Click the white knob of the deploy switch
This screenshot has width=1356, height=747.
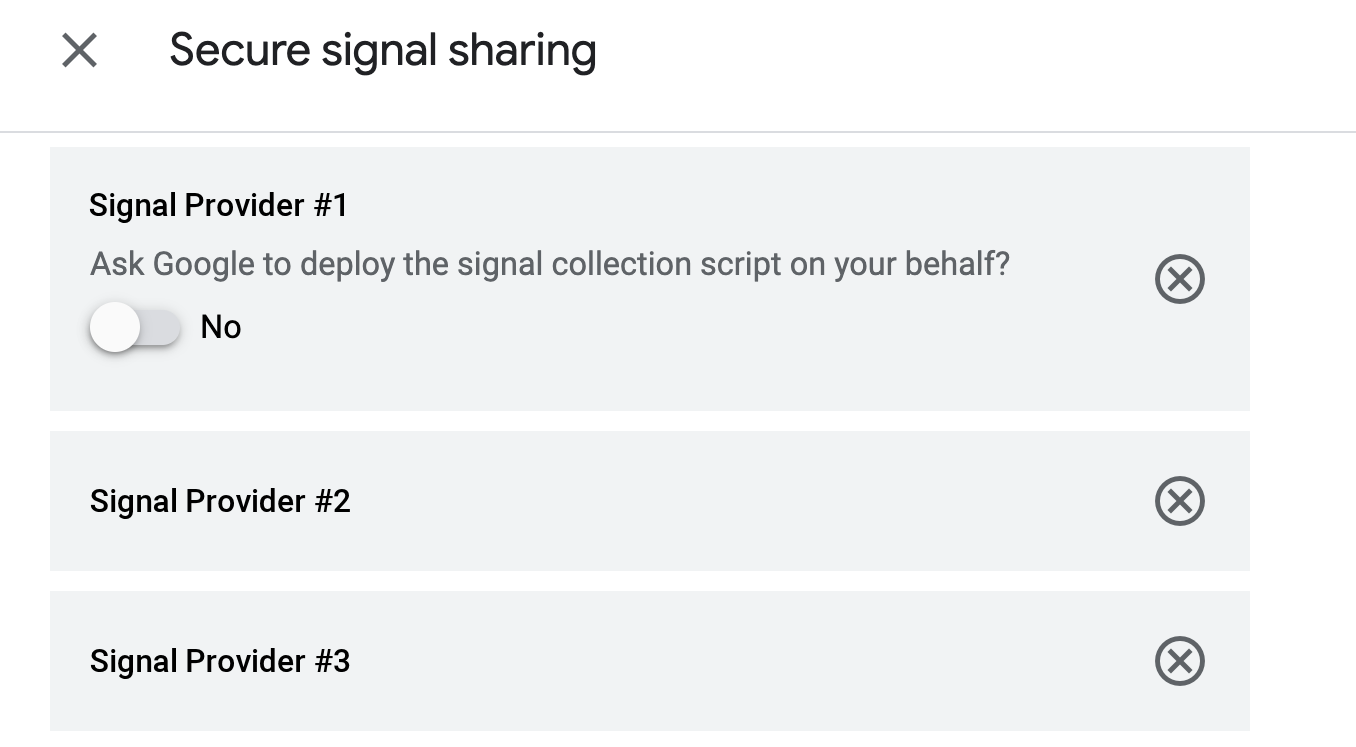114,327
